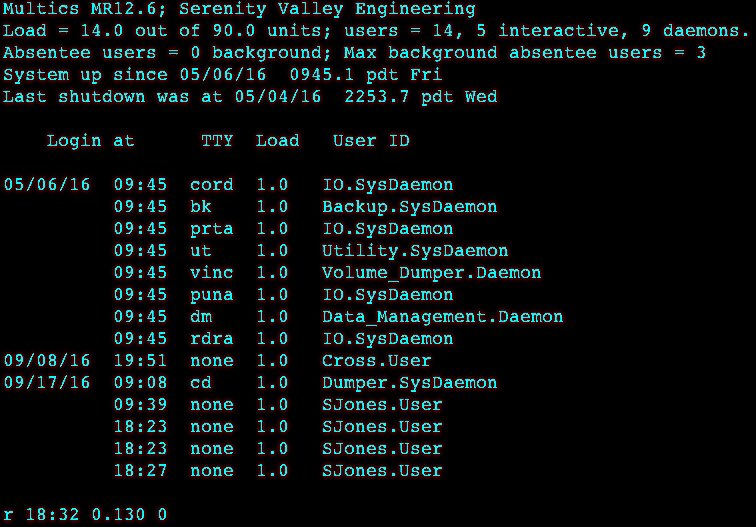Click the Multics MR12.6 header line
This screenshot has height=527, width=756.
[239, 9]
